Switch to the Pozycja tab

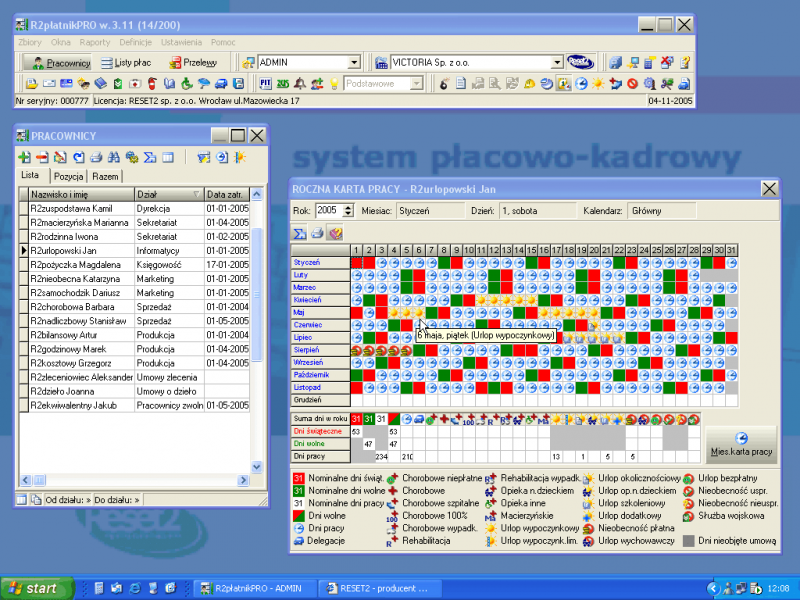68,176
